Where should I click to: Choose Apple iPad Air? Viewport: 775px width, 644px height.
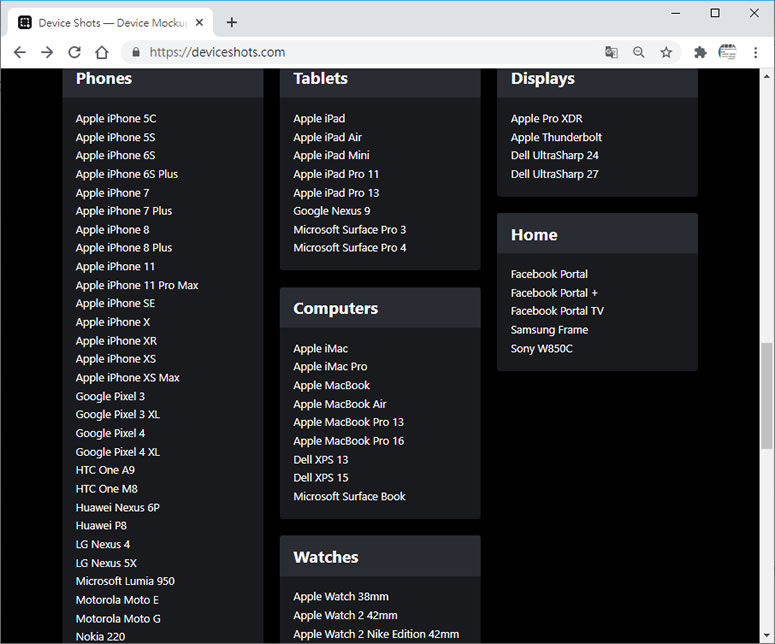(x=327, y=137)
